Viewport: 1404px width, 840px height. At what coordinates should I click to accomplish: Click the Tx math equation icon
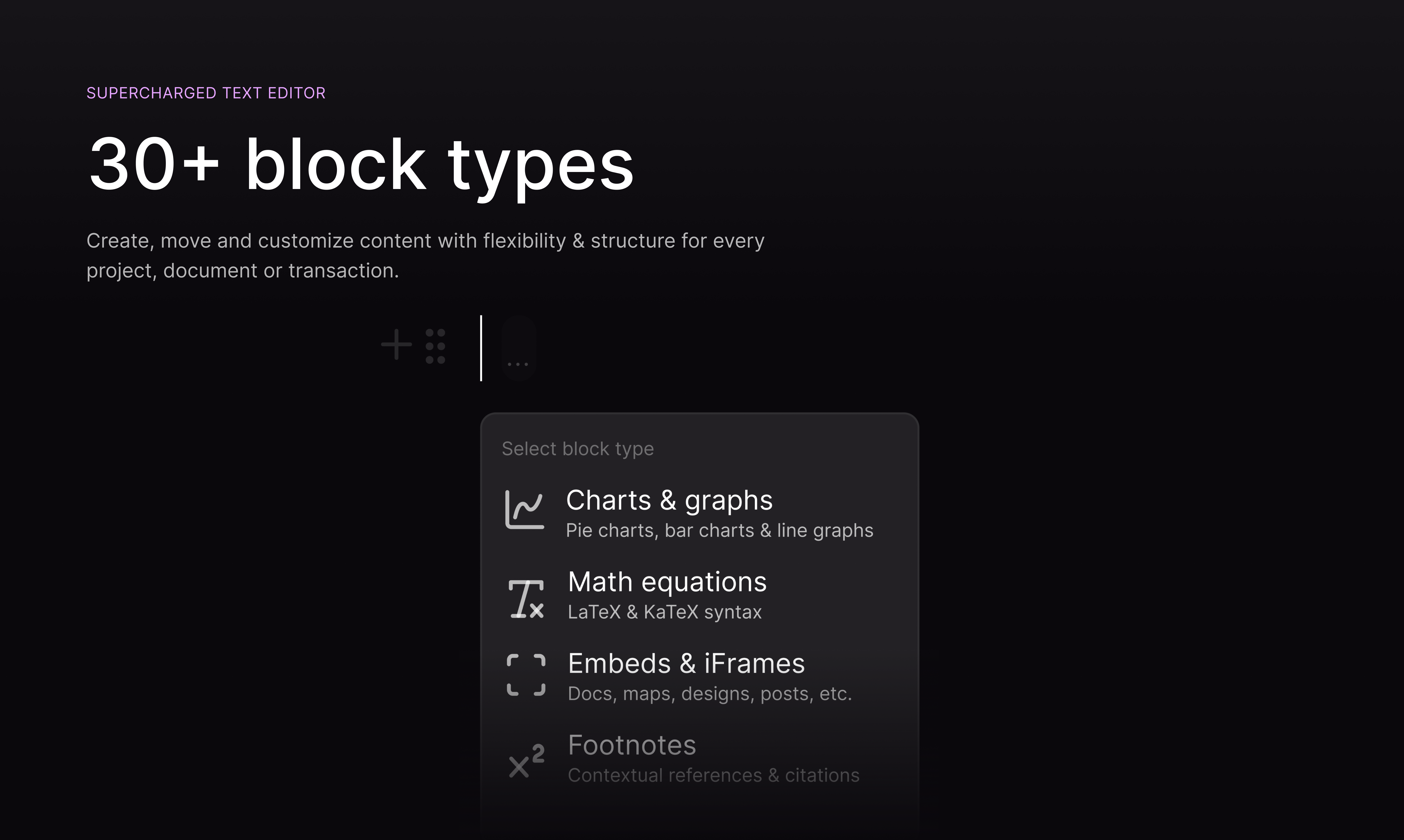coord(526,598)
